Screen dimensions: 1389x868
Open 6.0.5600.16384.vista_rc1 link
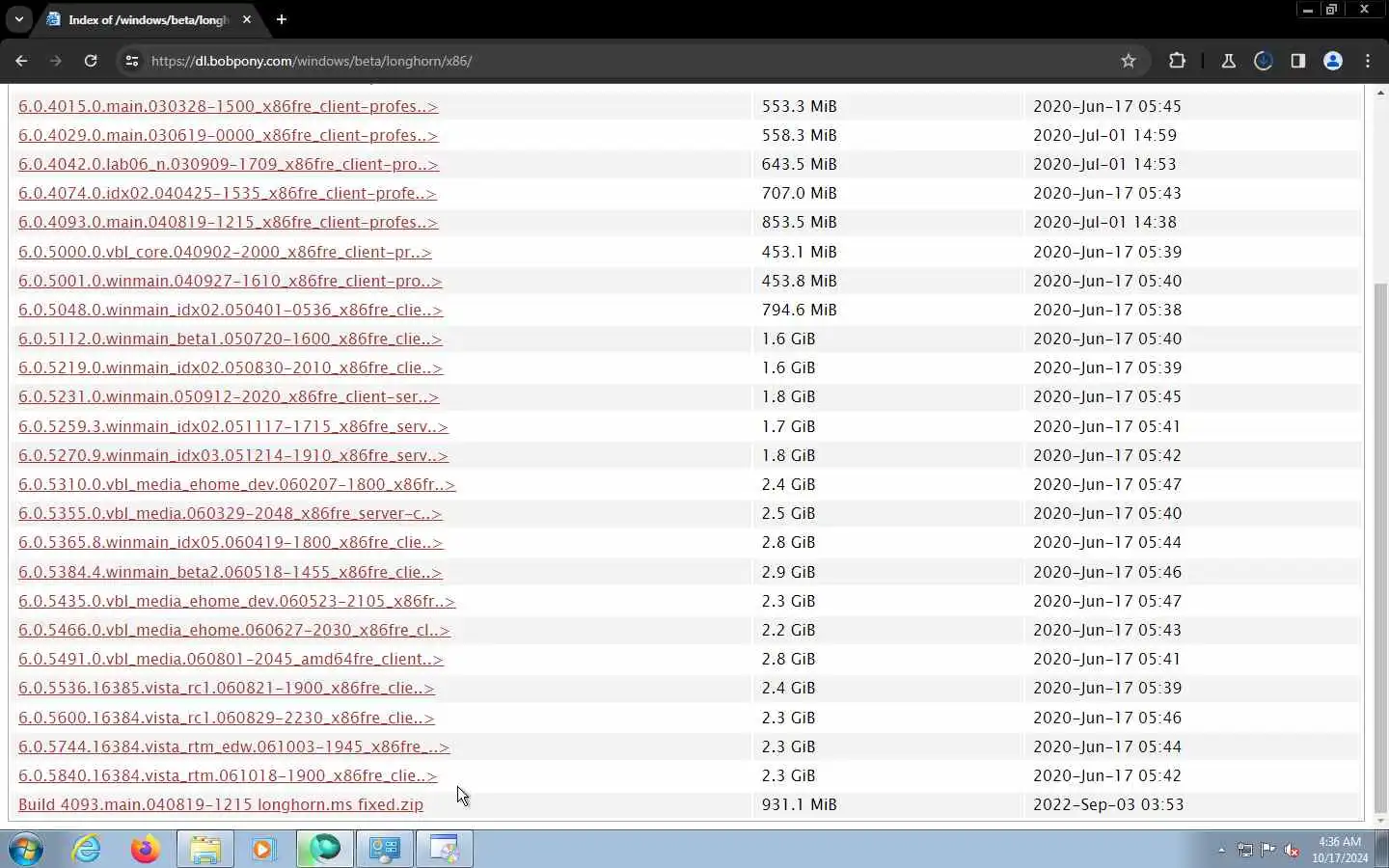[x=227, y=718]
